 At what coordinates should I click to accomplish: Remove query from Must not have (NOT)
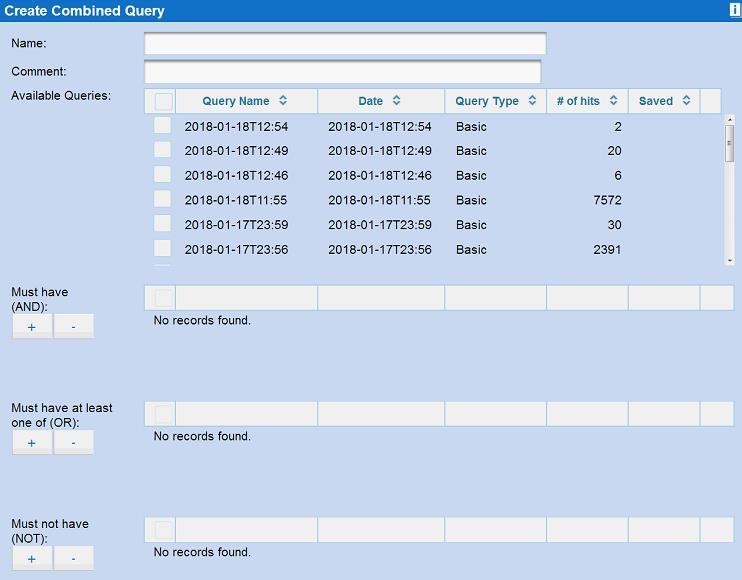(73, 559)
